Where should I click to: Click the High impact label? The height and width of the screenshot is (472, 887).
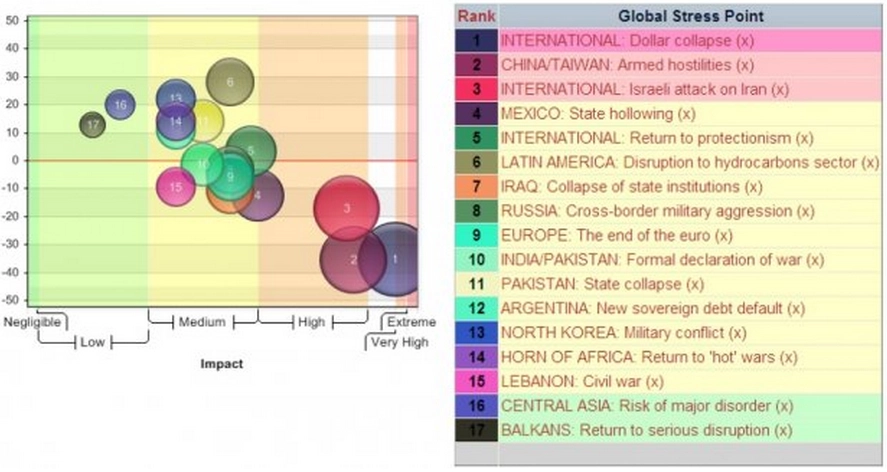point(312,322)
